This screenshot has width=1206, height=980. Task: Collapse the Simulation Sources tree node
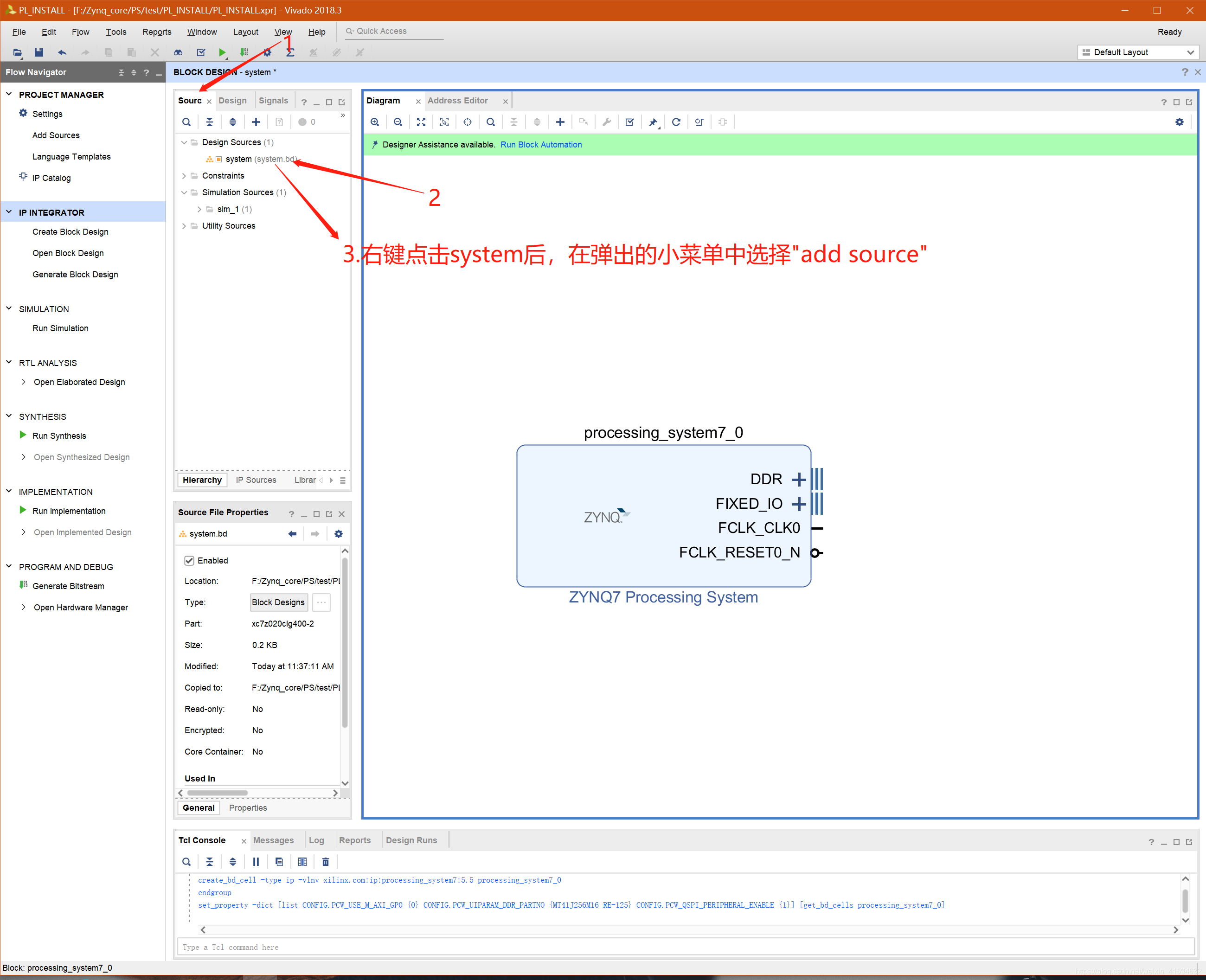tap(184, 192)
